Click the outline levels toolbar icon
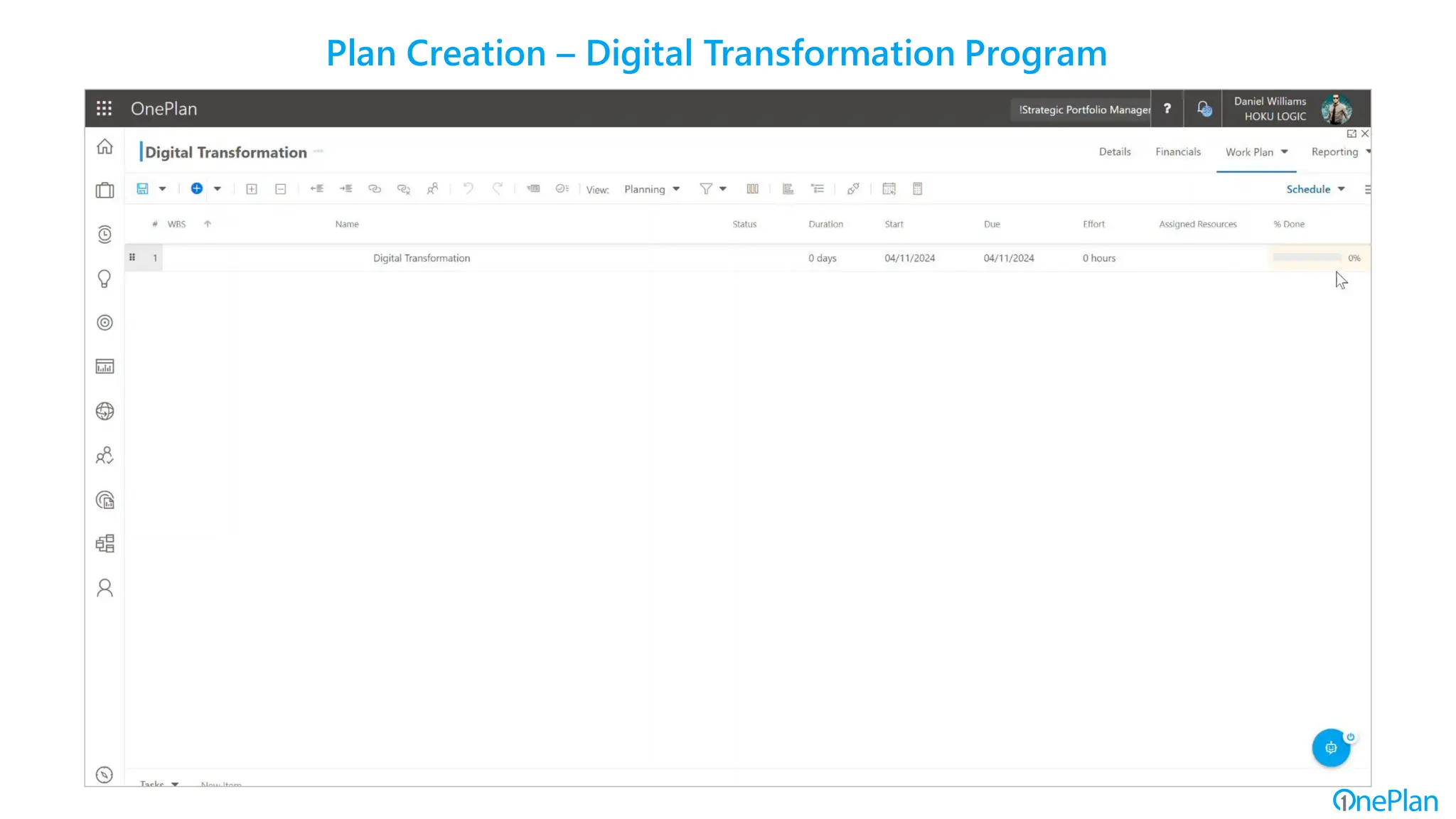 coord(818,188)
